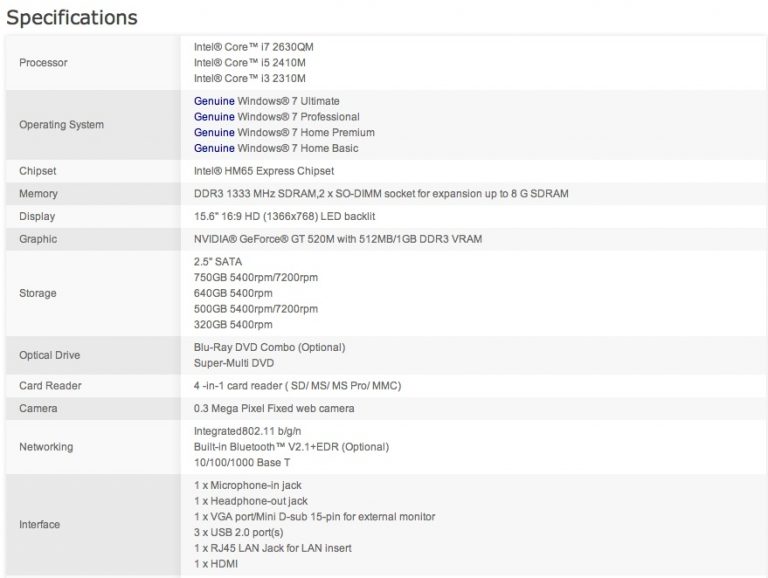
Task: Click the Card Reader row label
Action: (x=50, y=386)
